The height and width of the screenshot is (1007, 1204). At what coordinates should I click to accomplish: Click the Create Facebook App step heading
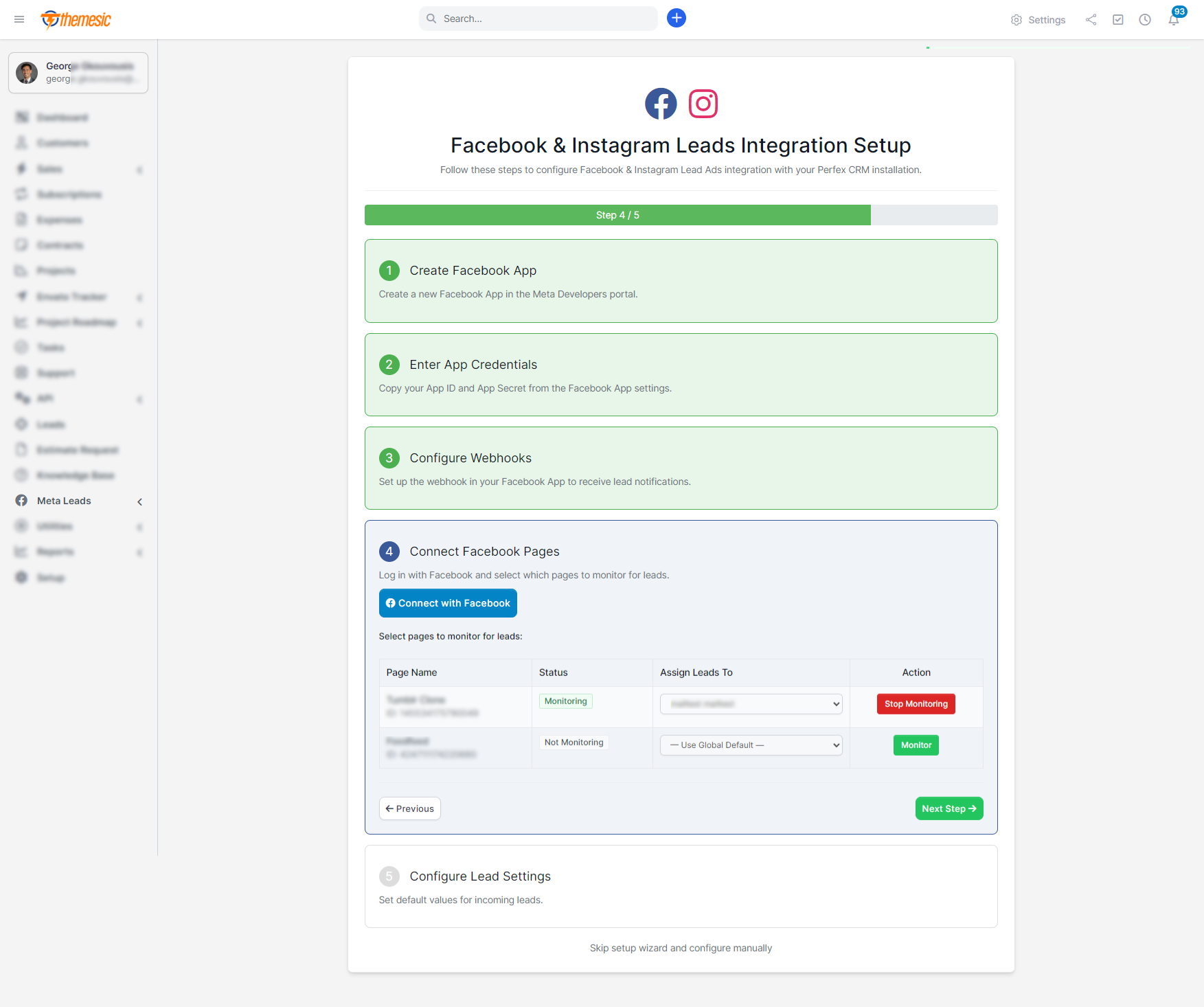[x=473, y=271]
